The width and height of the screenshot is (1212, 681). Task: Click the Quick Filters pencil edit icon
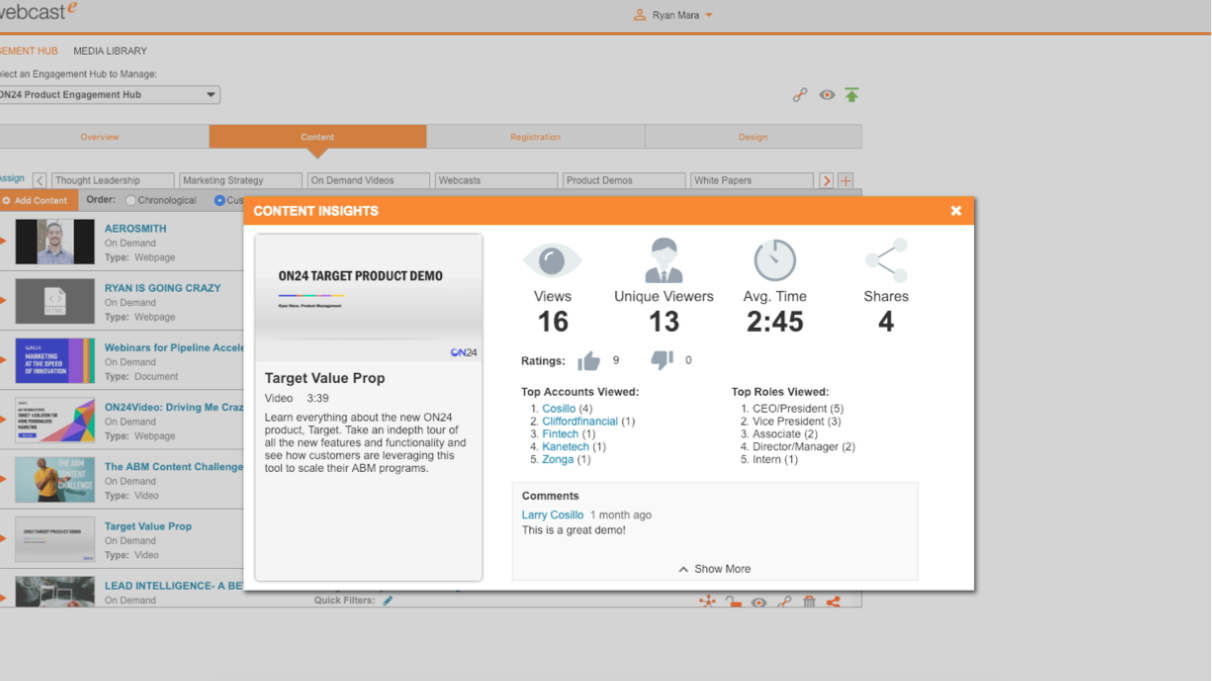pyautogui.click(x=388, y=600)
